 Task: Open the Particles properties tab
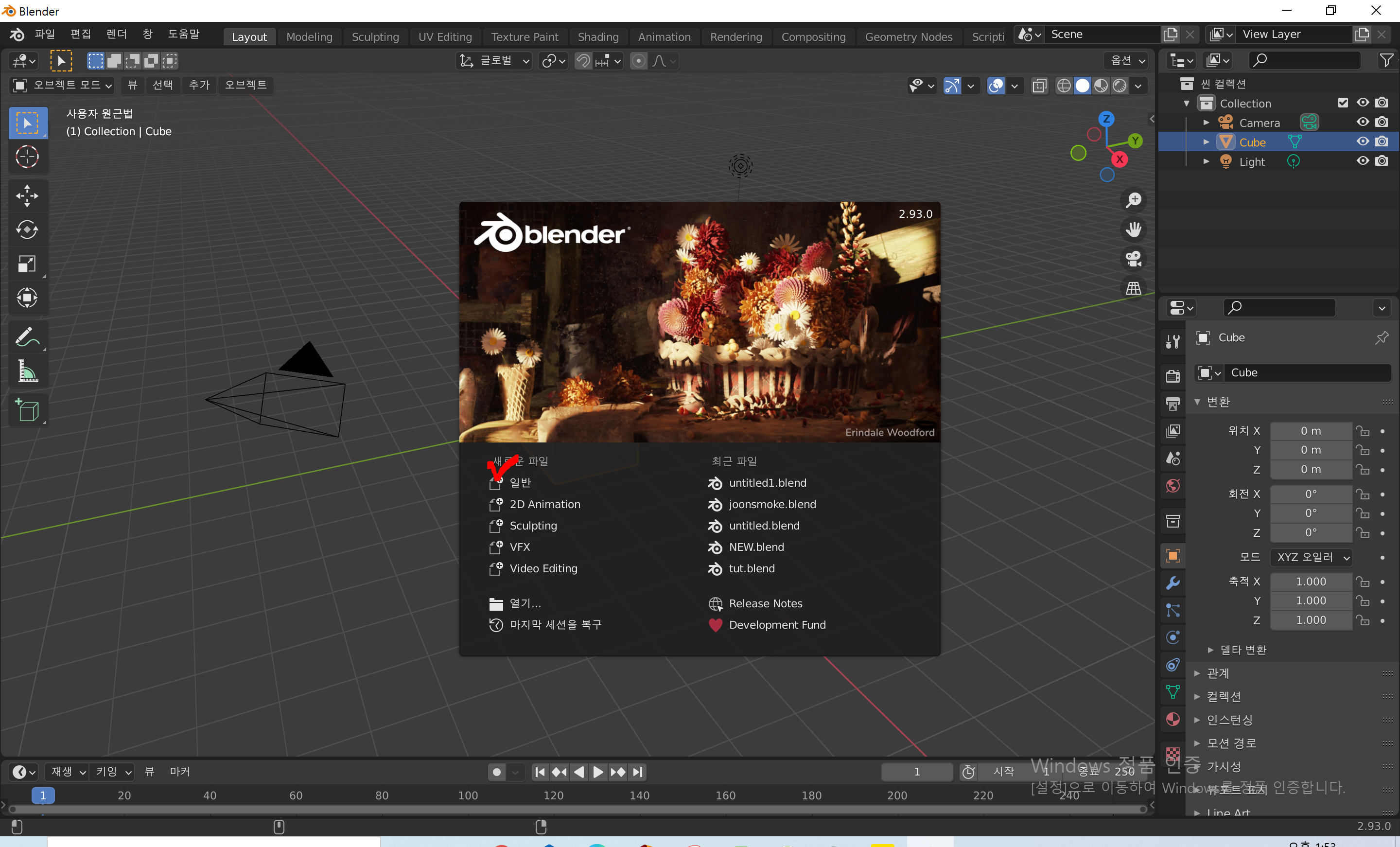click(x=1172, y=610)
